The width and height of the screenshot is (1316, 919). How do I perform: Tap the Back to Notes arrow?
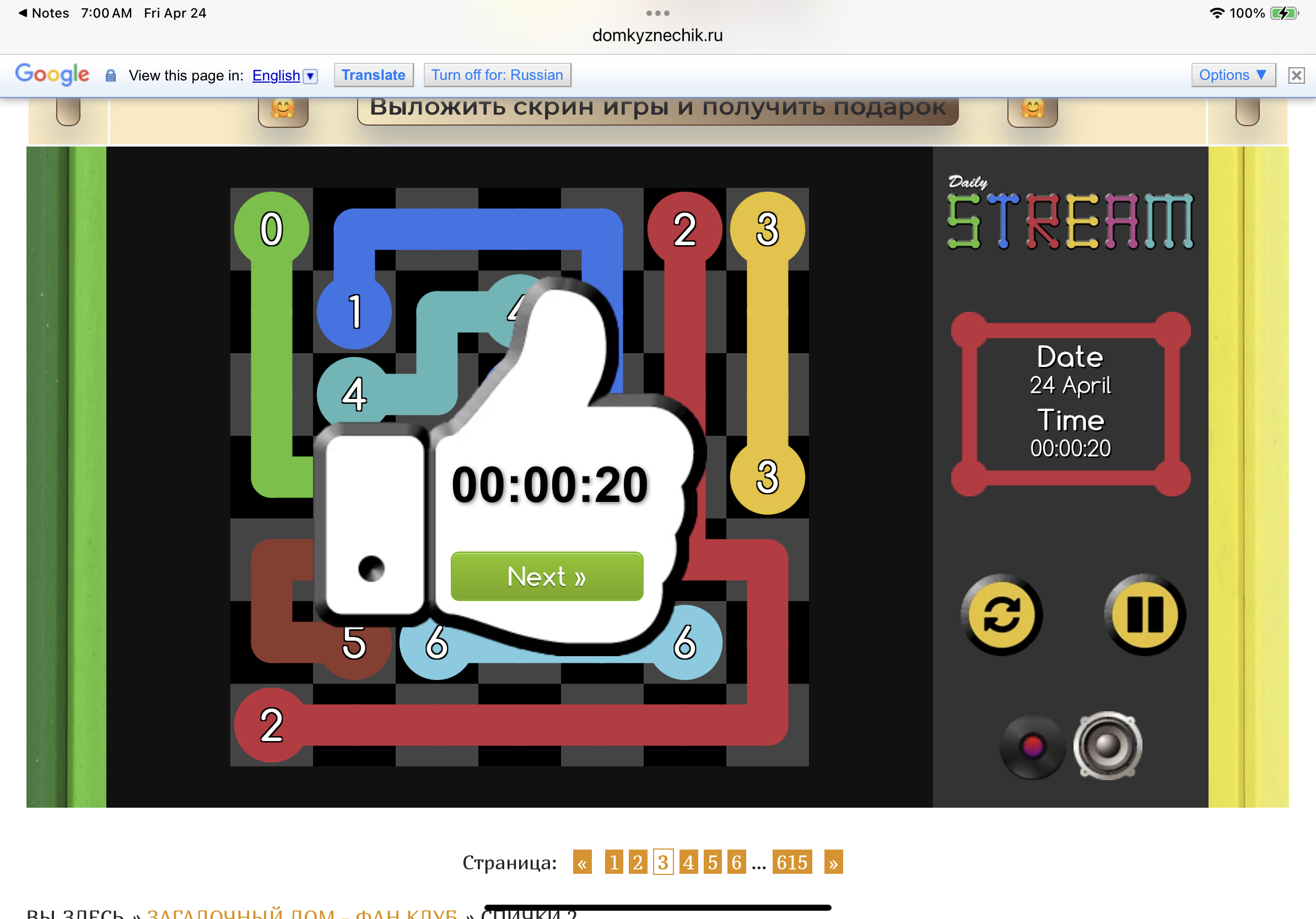(x=44, y=13)
